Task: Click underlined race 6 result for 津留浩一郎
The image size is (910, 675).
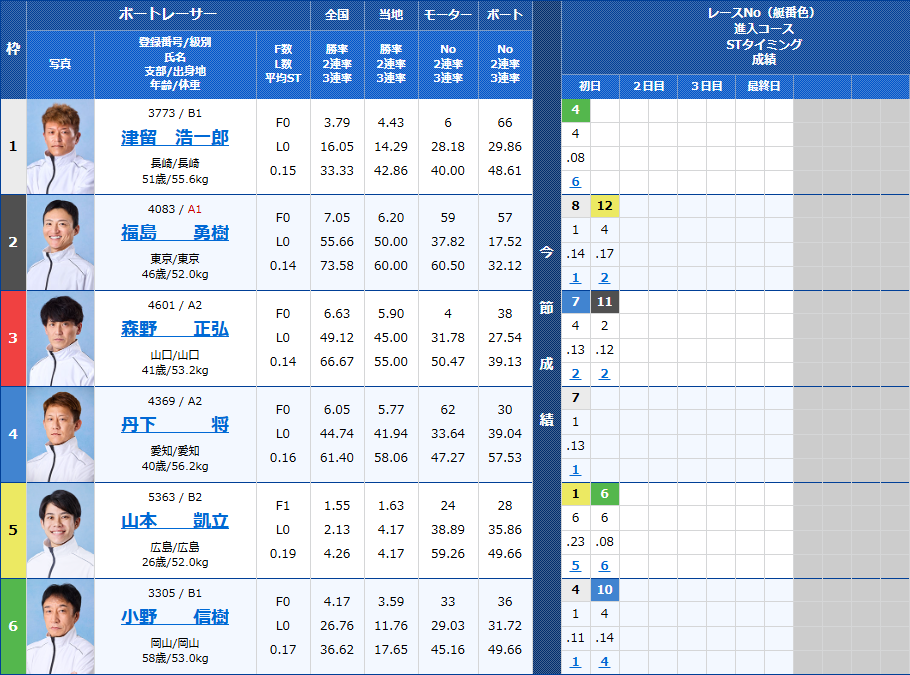Action: (x=575, y=181)
